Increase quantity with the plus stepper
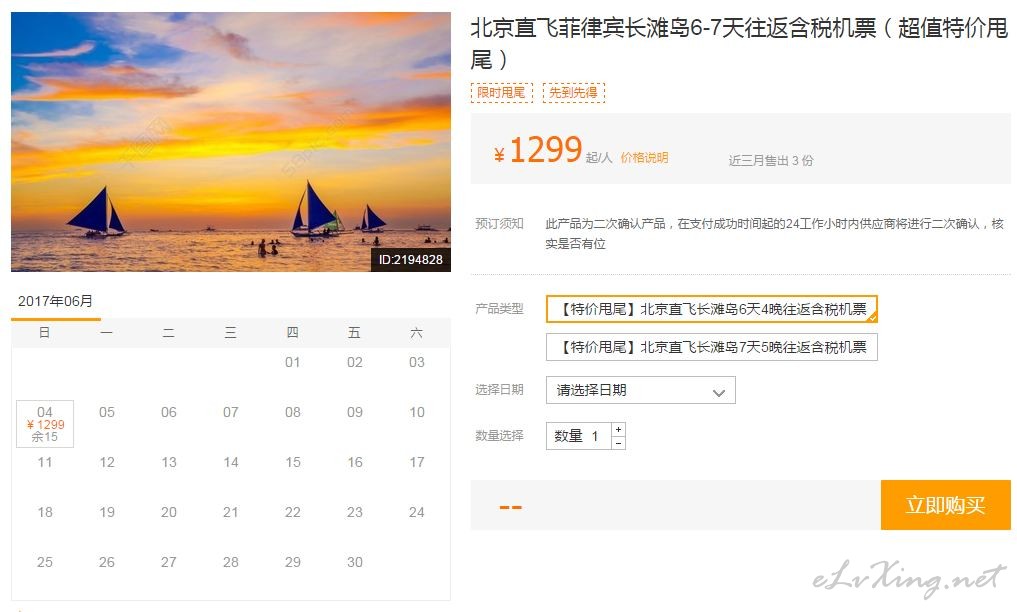Viewport: 1017px width, 612px height. [618, 429]
